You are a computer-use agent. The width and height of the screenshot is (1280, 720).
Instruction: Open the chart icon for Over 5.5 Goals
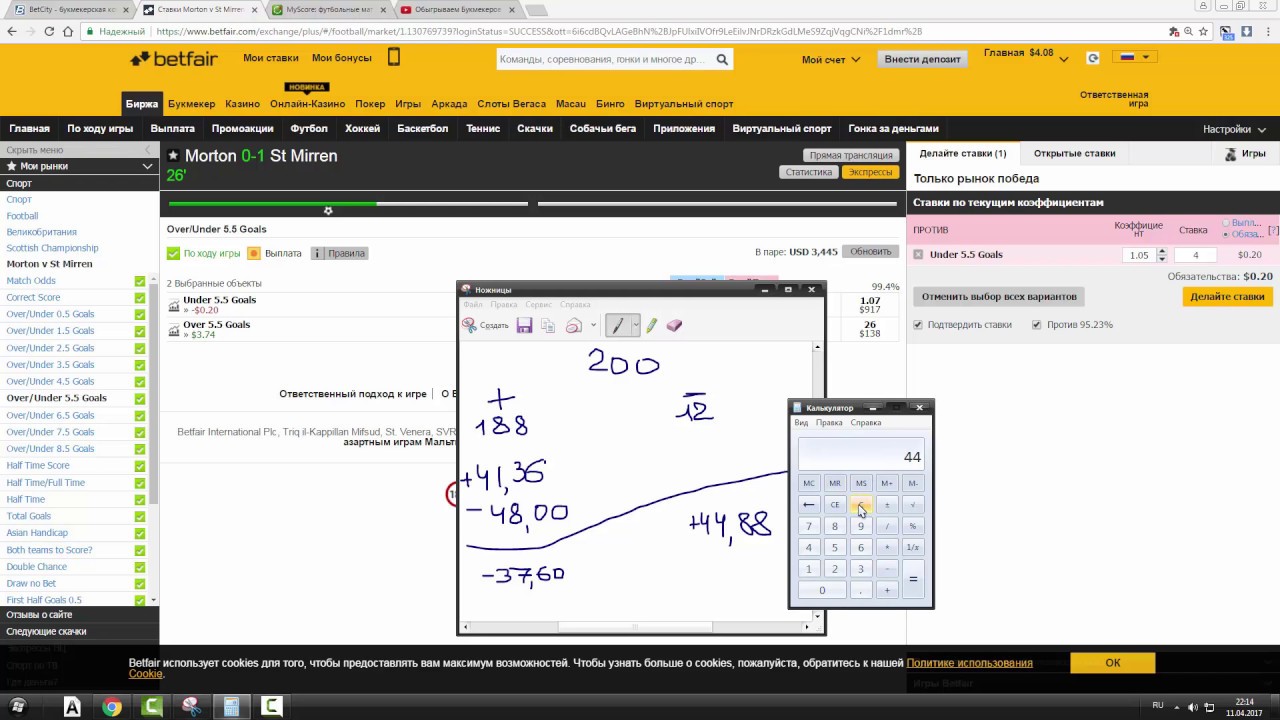pos(174,330)
